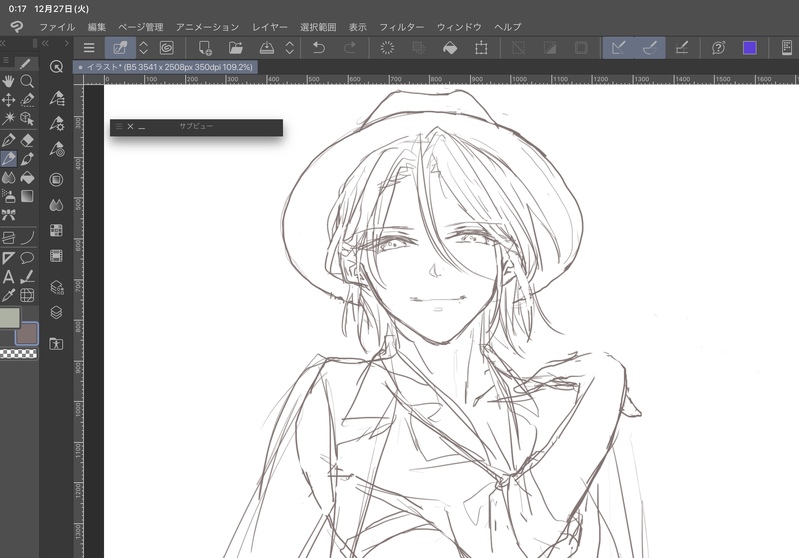Screen dimensions: 799x558
Task: Open the Color Set grid palette icon
Action: pyautogui.click(x=57, y=230)
